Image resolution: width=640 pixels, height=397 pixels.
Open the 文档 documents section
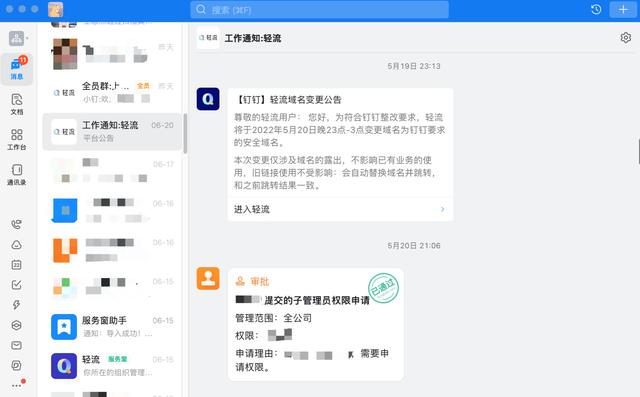pos(17,104)
